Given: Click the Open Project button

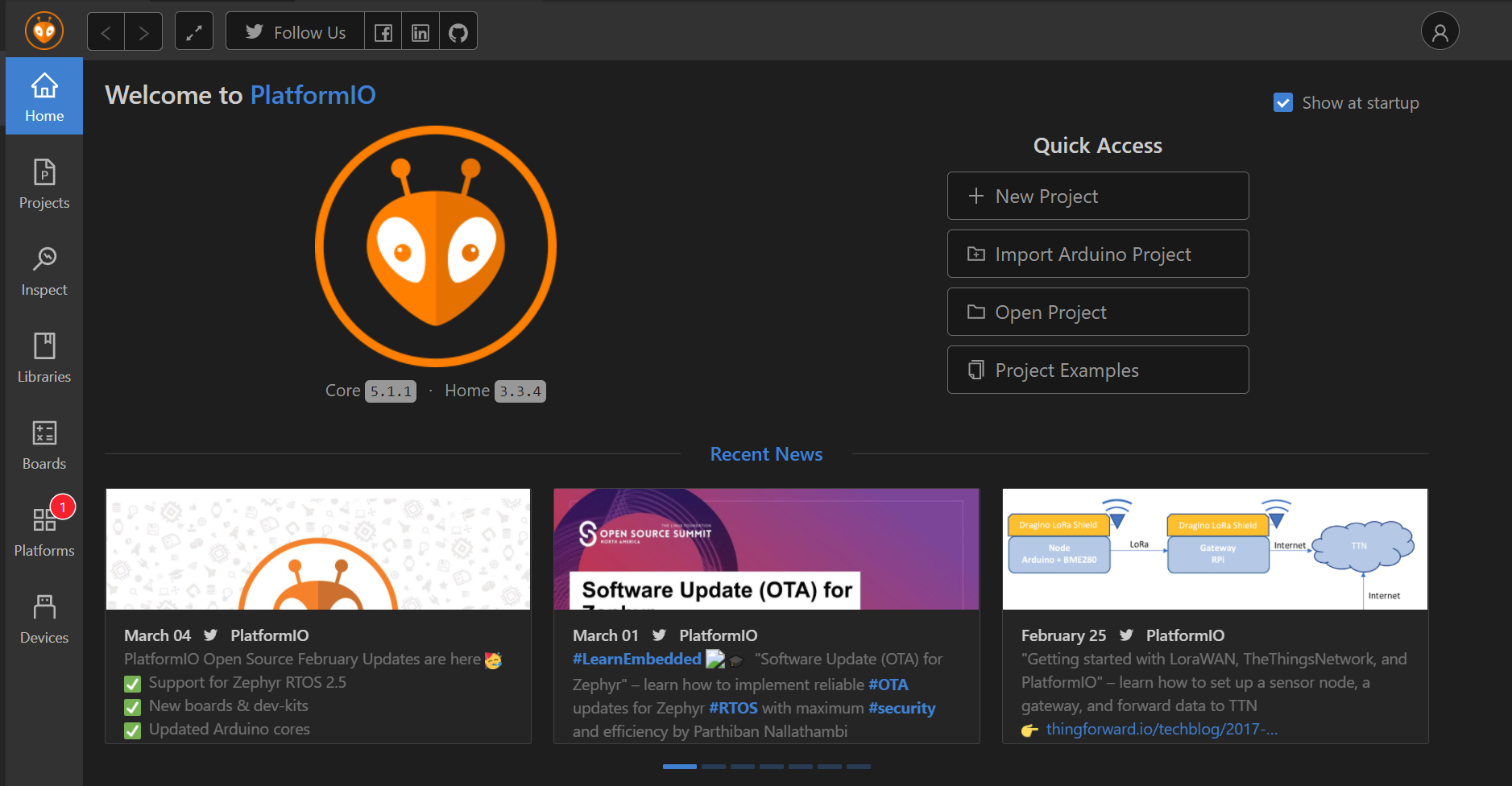Looking at the screenshot, I should point(1098,312).
